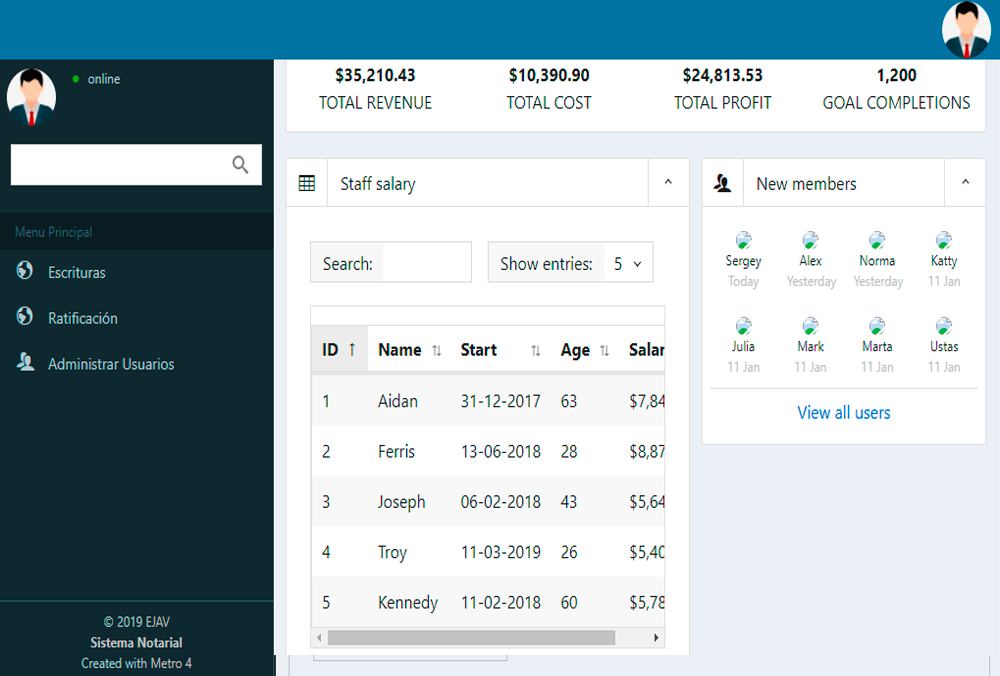Click the View all users link
Viewport: 1000px width, 676px height.
(x=843, y=412)
